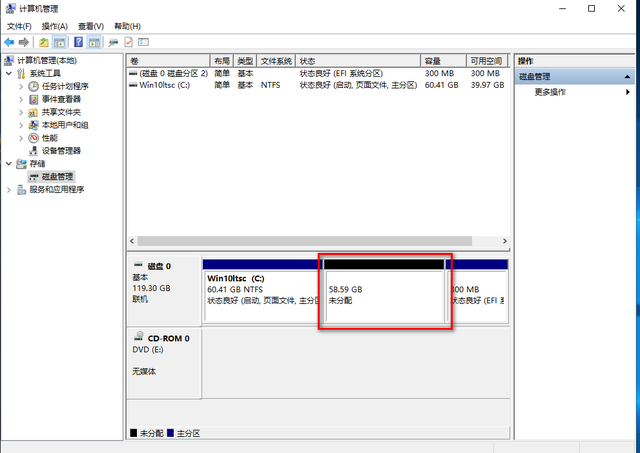The height and width of the screenshot is (453, 640).
Task: Click the 60.41 GB capacity cell
Action: click(x=441, y=85)
